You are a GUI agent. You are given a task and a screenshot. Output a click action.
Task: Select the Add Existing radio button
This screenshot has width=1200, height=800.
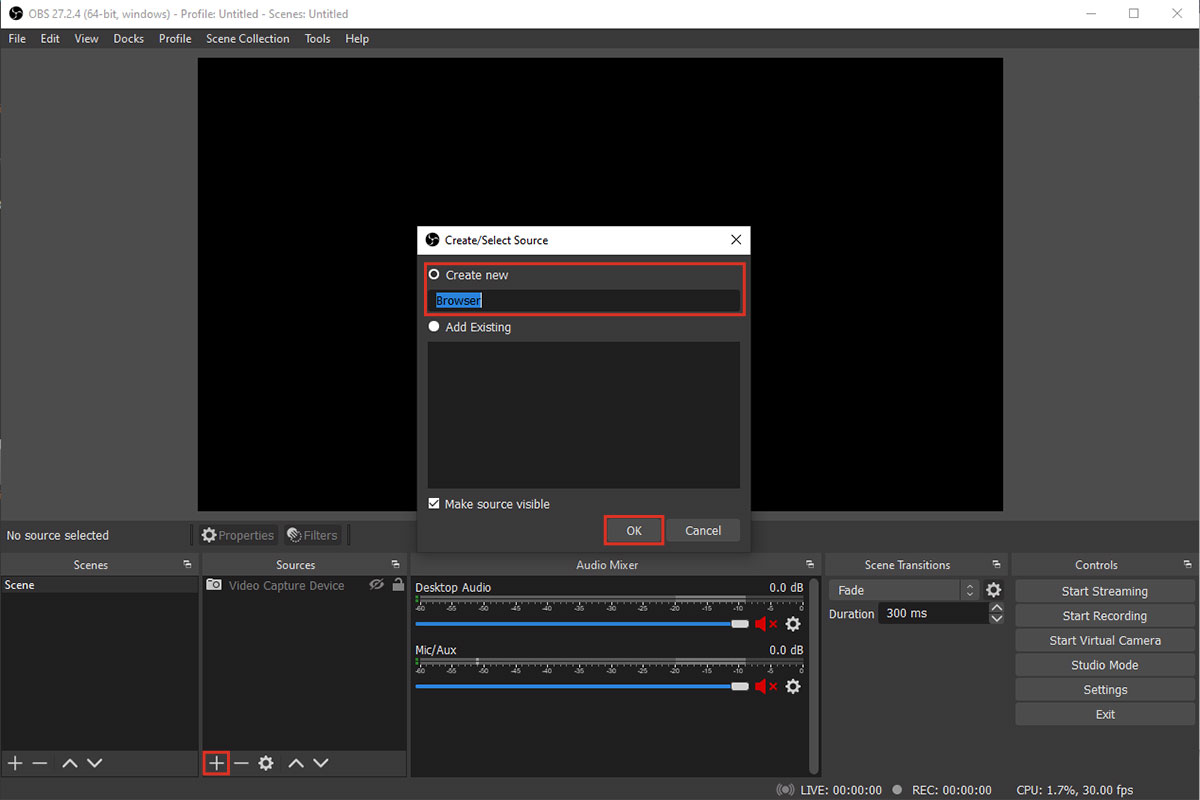point(434,326)
